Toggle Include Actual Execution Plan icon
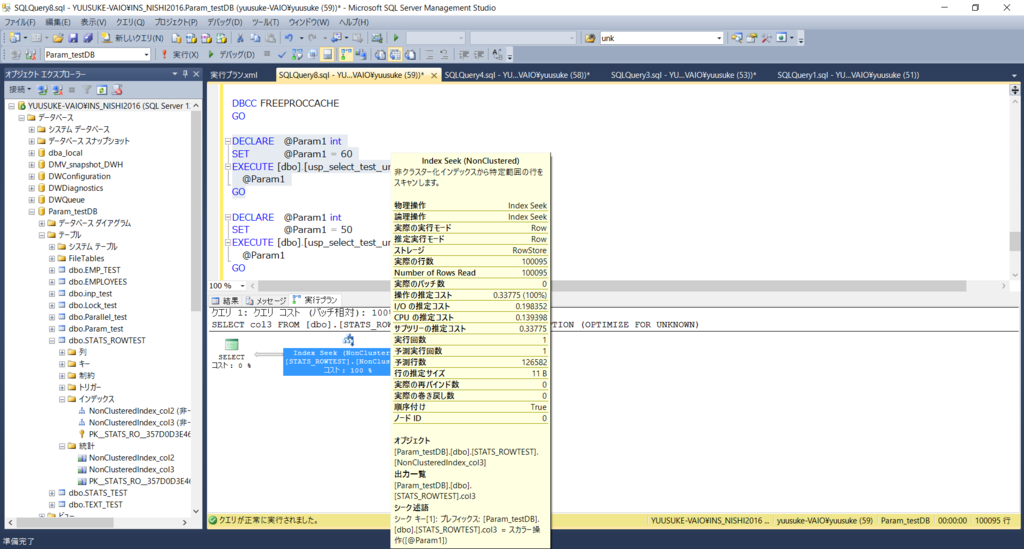This screenshot has height=549, width=1024. (345, 55)
